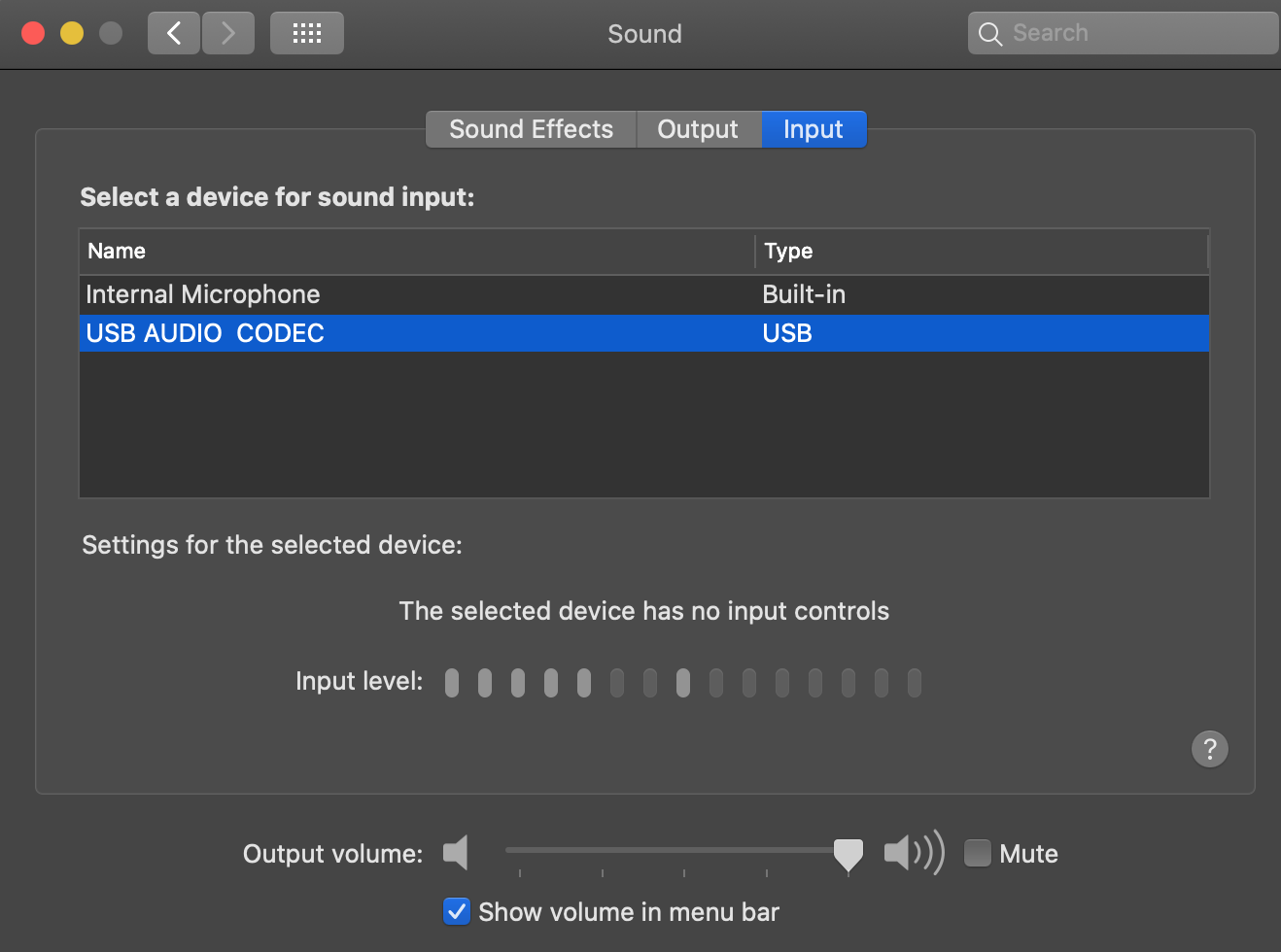Show all preferences via grid icon
This screenshot has height=952, width=1281.
click(307, 33)
